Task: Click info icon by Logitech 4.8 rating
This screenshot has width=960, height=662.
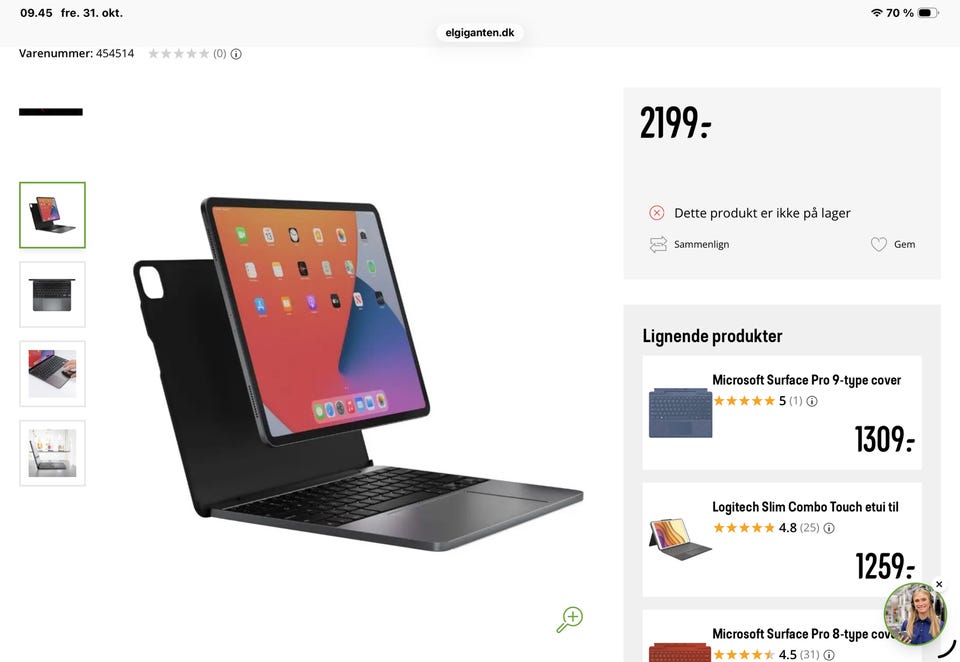Action: point(829,528)
